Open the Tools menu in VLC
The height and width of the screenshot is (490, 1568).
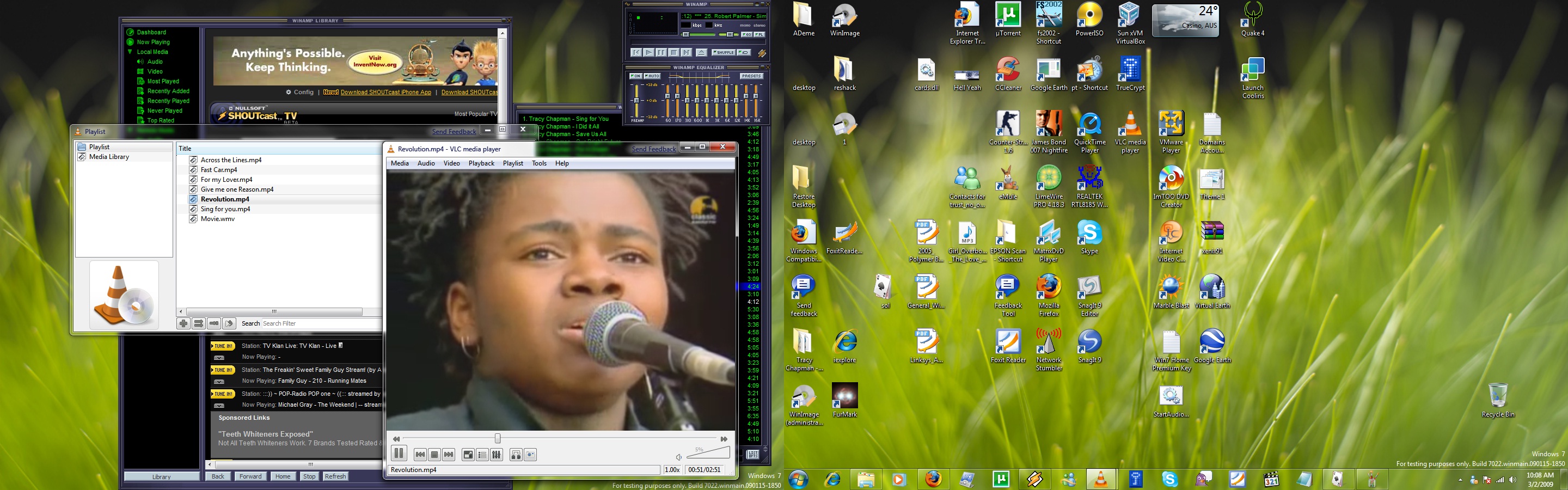click(x=538, y=163)
